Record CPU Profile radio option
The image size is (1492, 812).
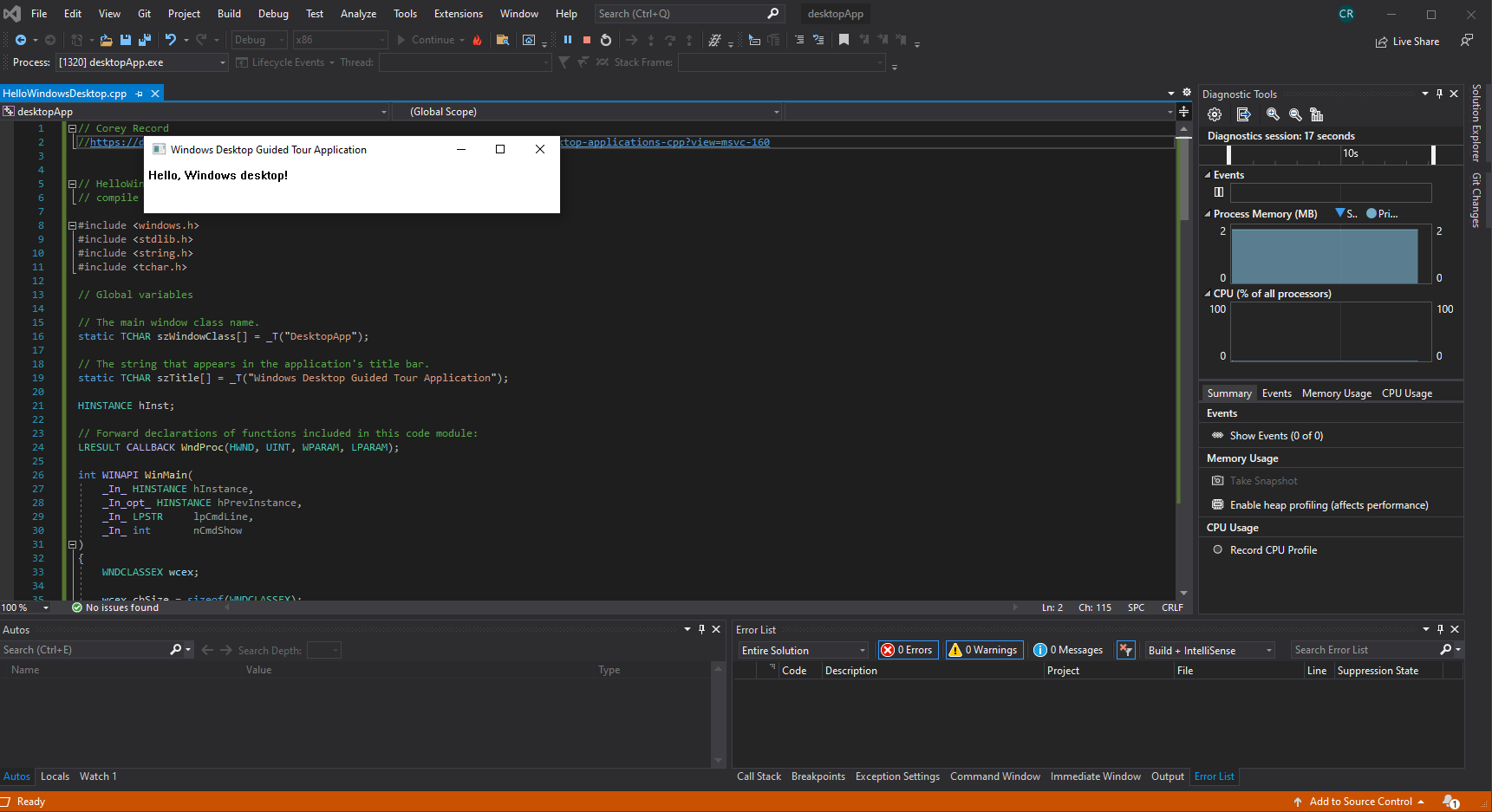point(1265,550)
